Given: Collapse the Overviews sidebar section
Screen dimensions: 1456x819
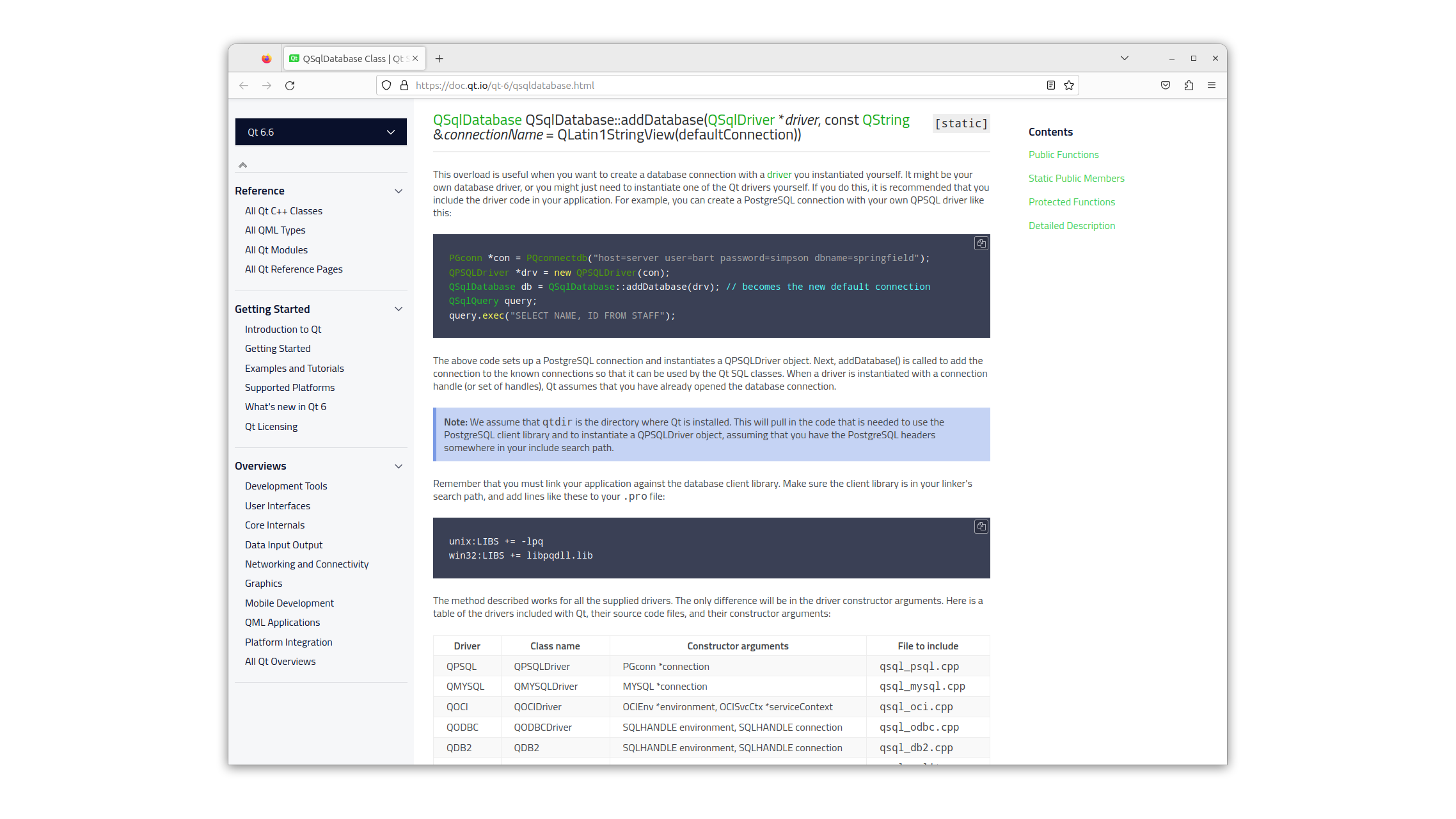Looking at the screenshot, I should click(x=399, y=466).
